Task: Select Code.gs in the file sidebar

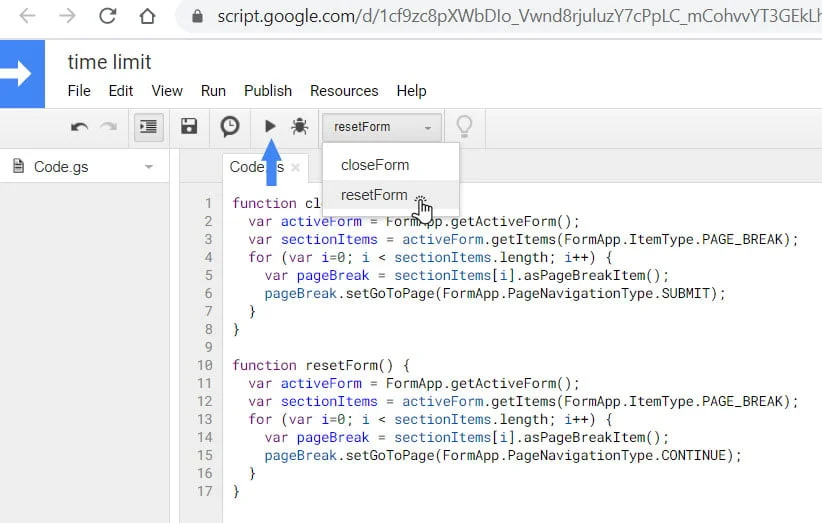Action: pyautogui.click(x=61, y=167)
